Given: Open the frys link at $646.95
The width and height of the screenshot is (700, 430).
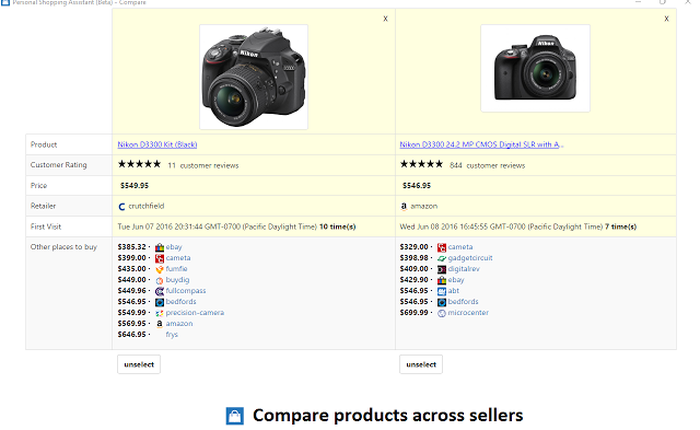Looking at the screenshot, I should tap(172, 334).
